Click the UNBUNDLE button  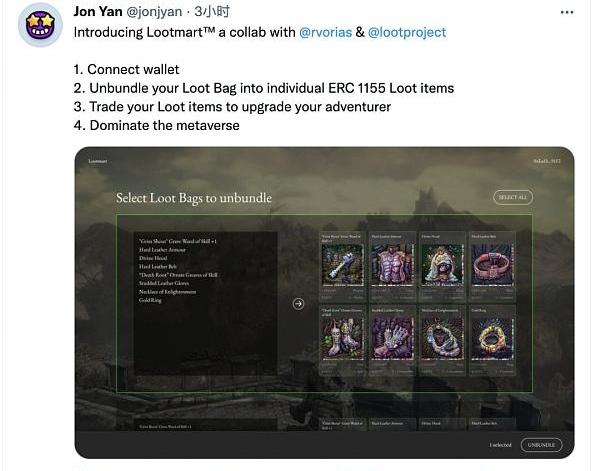tap(541, 445)
